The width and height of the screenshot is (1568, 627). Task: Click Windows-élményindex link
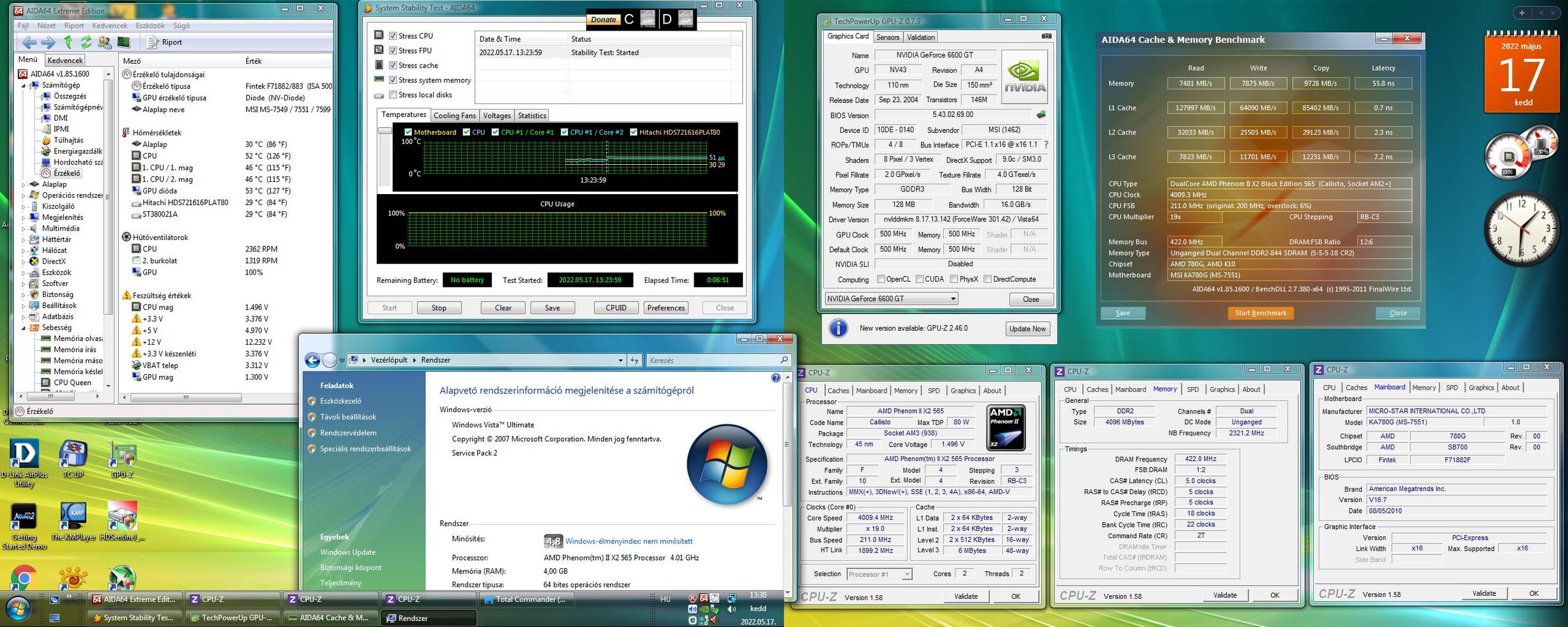tap(628, 541)
